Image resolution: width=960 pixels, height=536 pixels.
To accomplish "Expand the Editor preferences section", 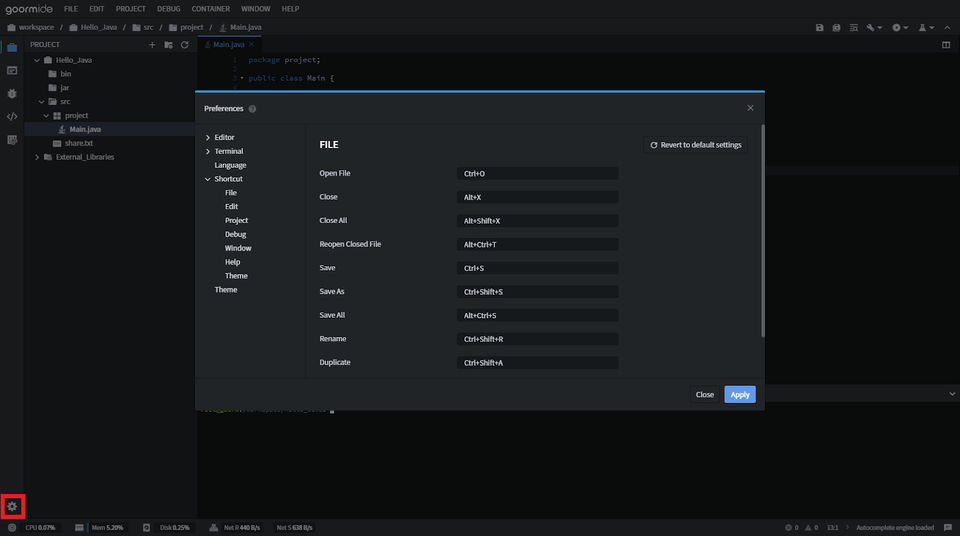I will pos(208,138).
